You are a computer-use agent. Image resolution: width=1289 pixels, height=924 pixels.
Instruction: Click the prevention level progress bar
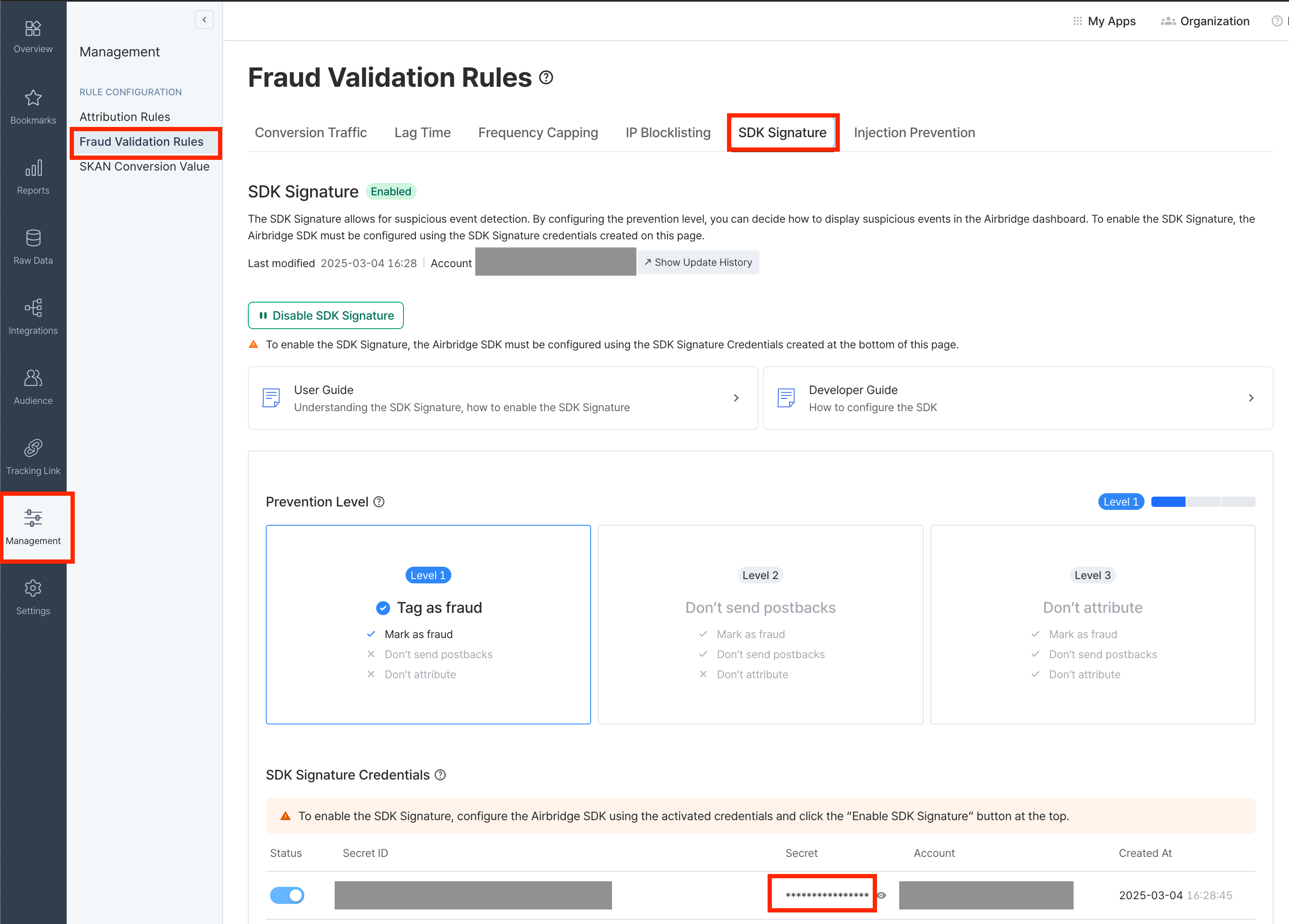pyautogui.click(x=1203, y=502)
